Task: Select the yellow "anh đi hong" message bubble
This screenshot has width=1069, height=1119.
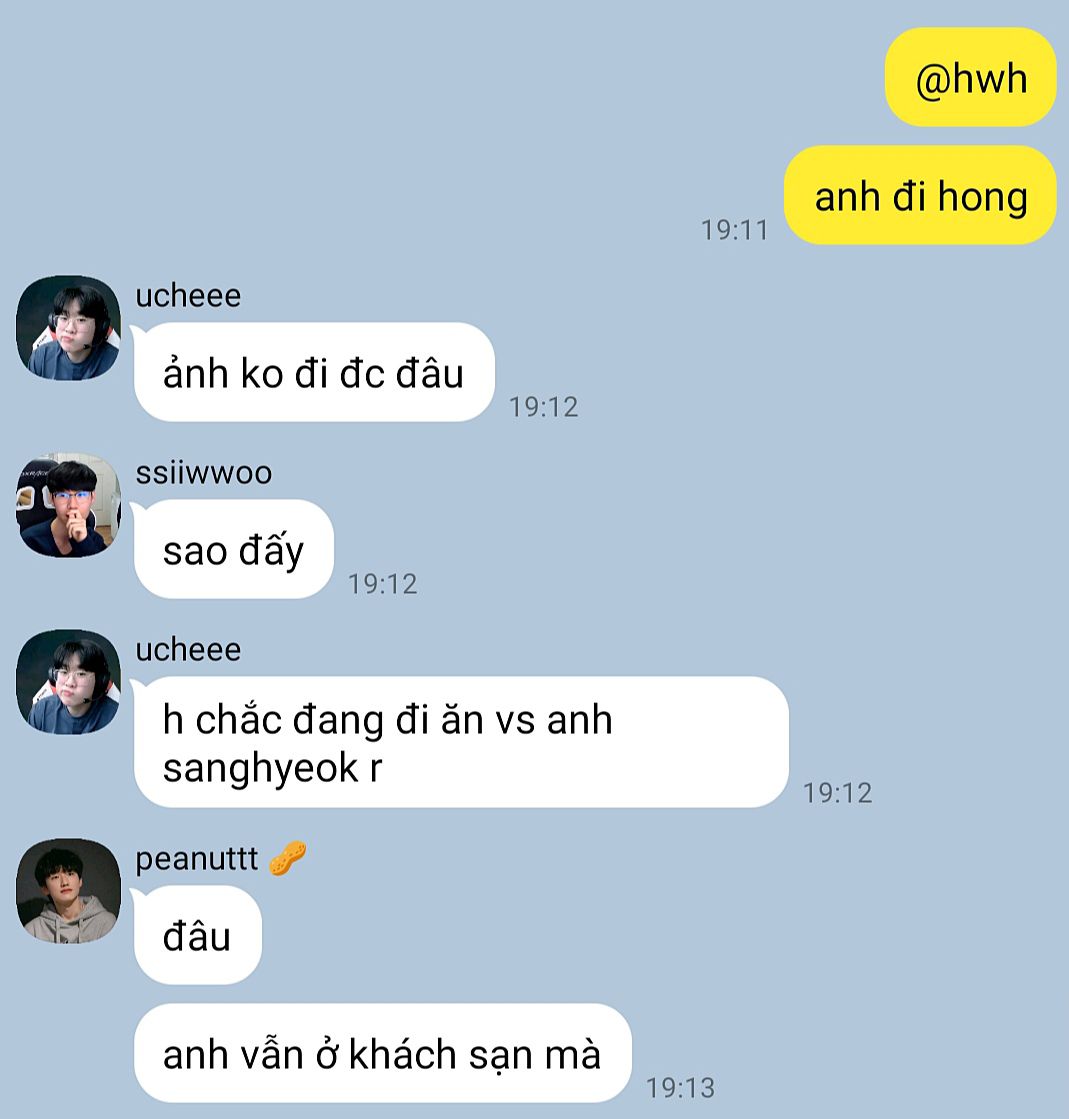Action: (x=920, y=195)
